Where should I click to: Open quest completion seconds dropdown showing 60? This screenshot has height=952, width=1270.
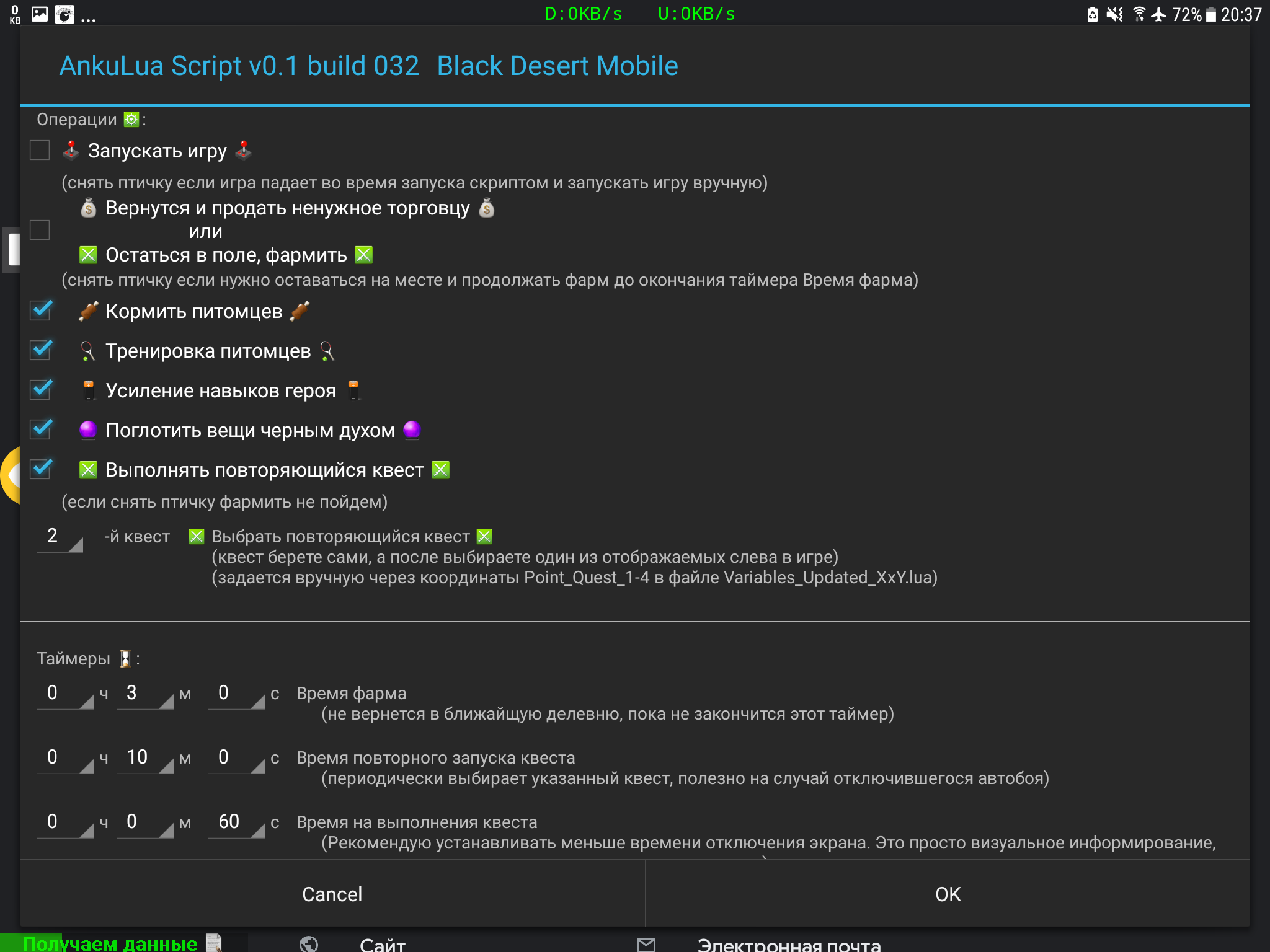click(x=236, y=822)
